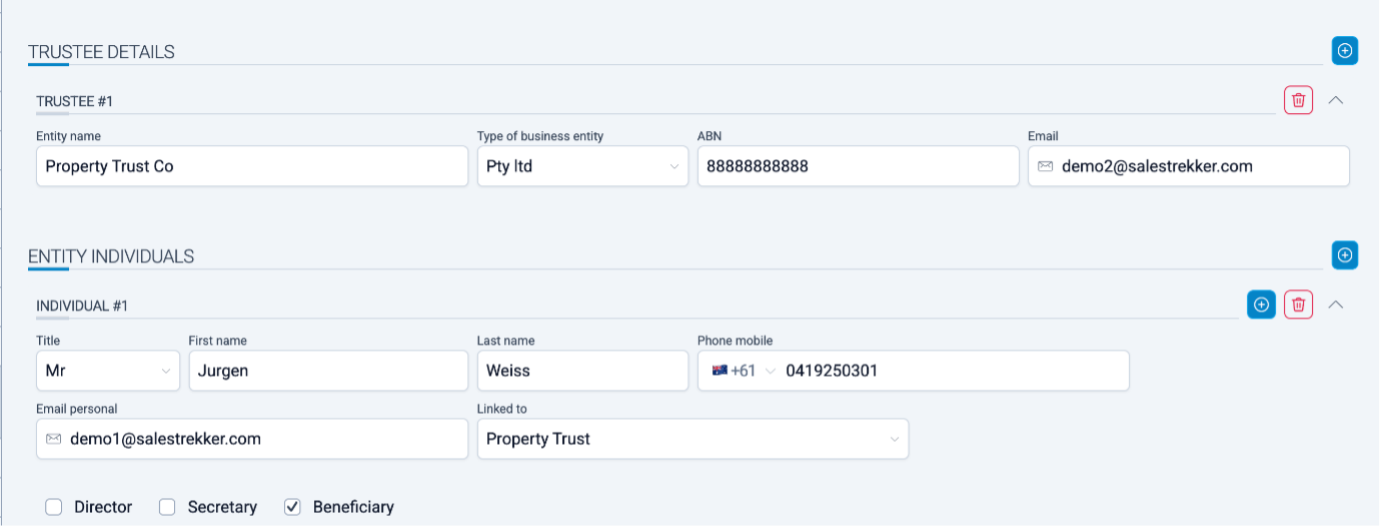Open Type of business entity dropdown

coord(582,167)
